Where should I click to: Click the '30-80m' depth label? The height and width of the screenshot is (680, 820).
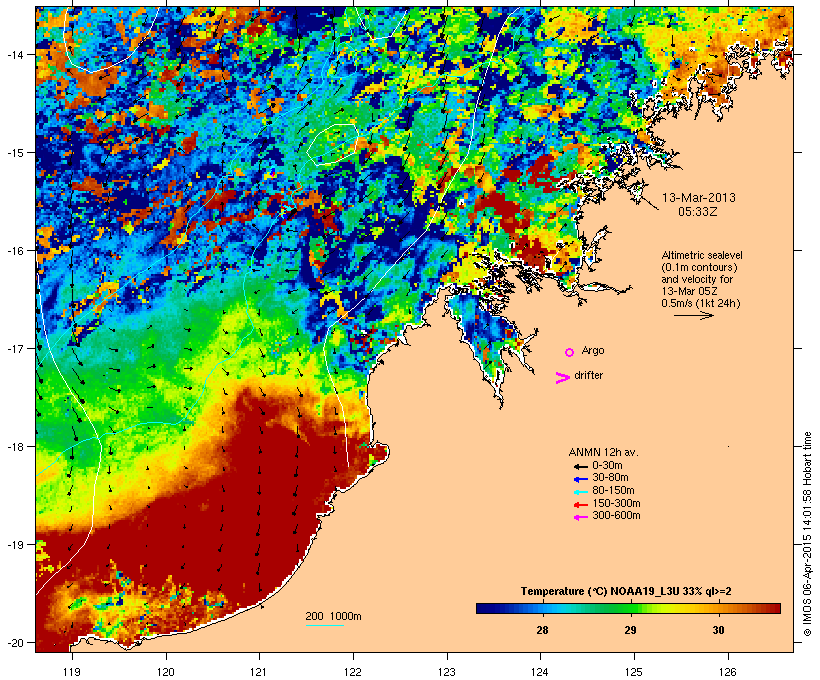click(x=610, y=478)
